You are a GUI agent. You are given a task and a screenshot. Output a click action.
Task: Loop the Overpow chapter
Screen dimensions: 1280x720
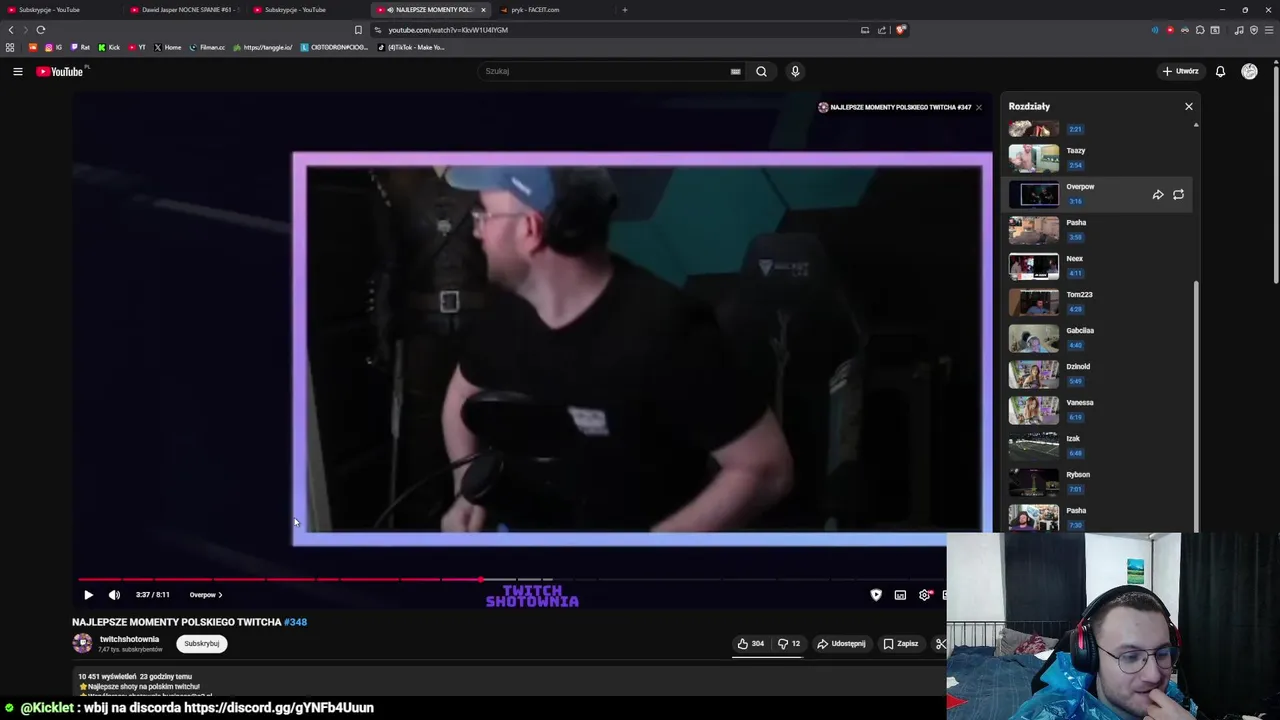(x=1178, y=195)
